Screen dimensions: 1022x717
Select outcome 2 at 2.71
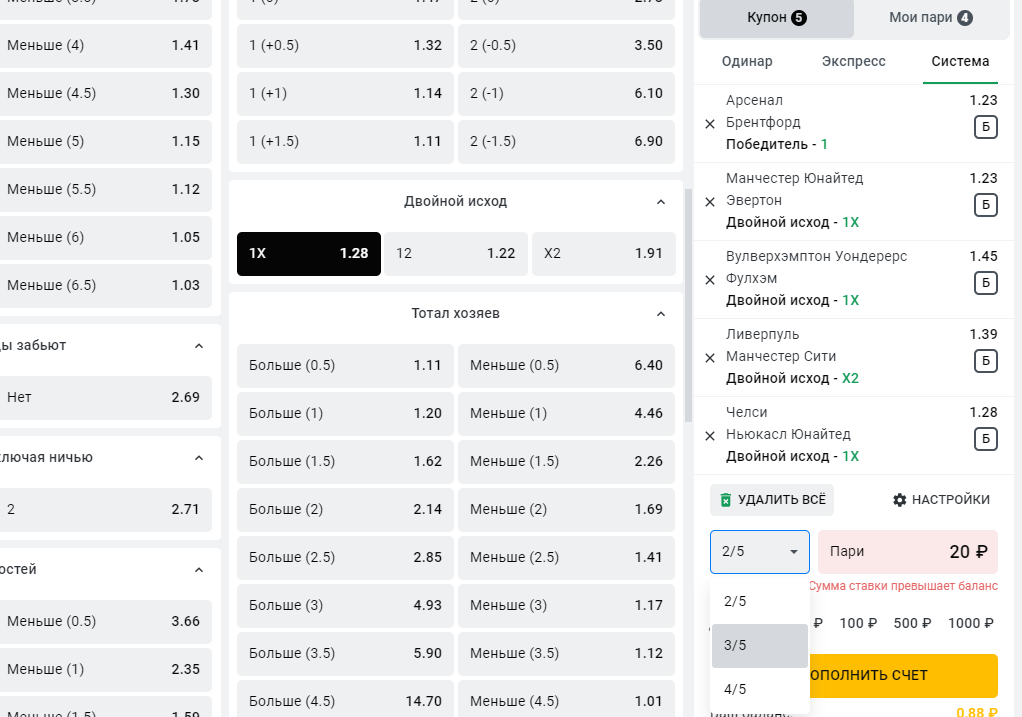[104, 510]
